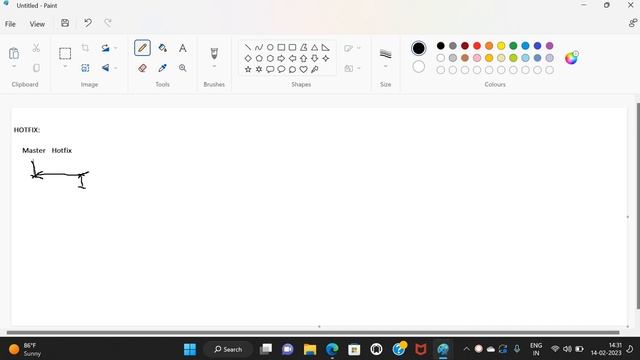Pick the Triangle shape
Image resolution: width=640 pixels, height=360 pixels.
tap(314, 48)
